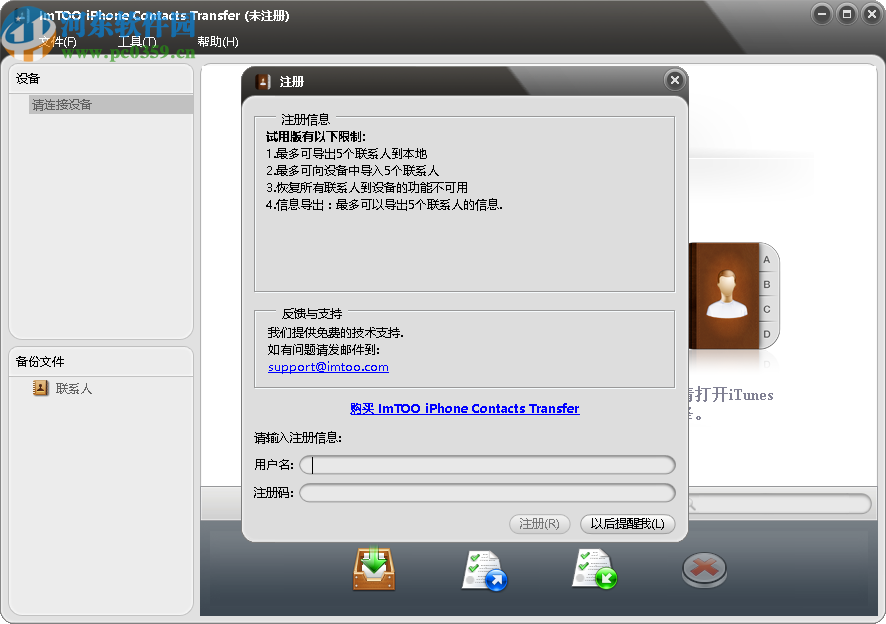Image resolution: width=886 pixels, height=624 pixels.
Task: Open the support@imtoo.com email link
Action: coord(328,367)
